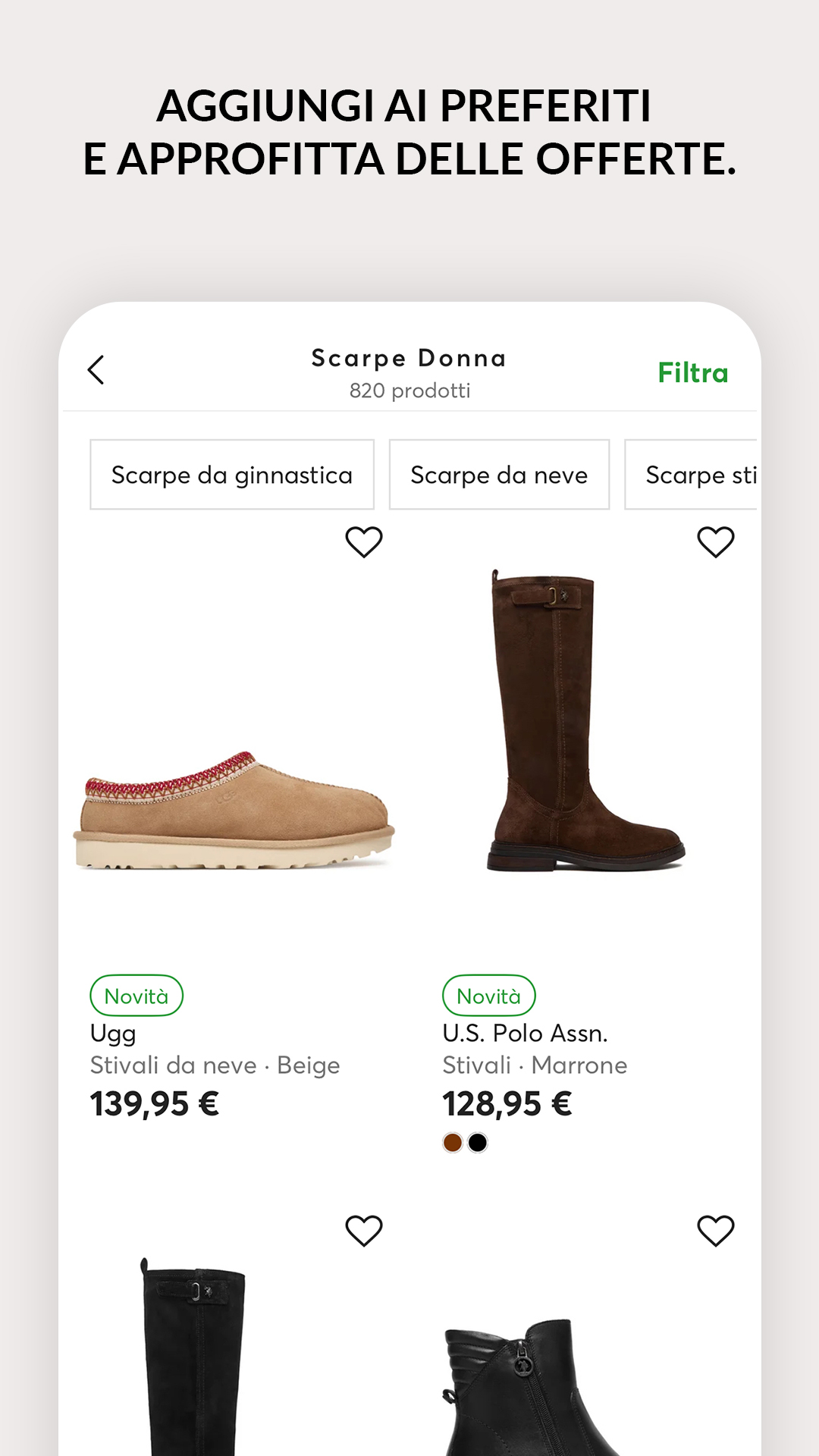Open the Filtra filter options
The width and height of the screenshot is (819, 1456).
tap(692, 373)
